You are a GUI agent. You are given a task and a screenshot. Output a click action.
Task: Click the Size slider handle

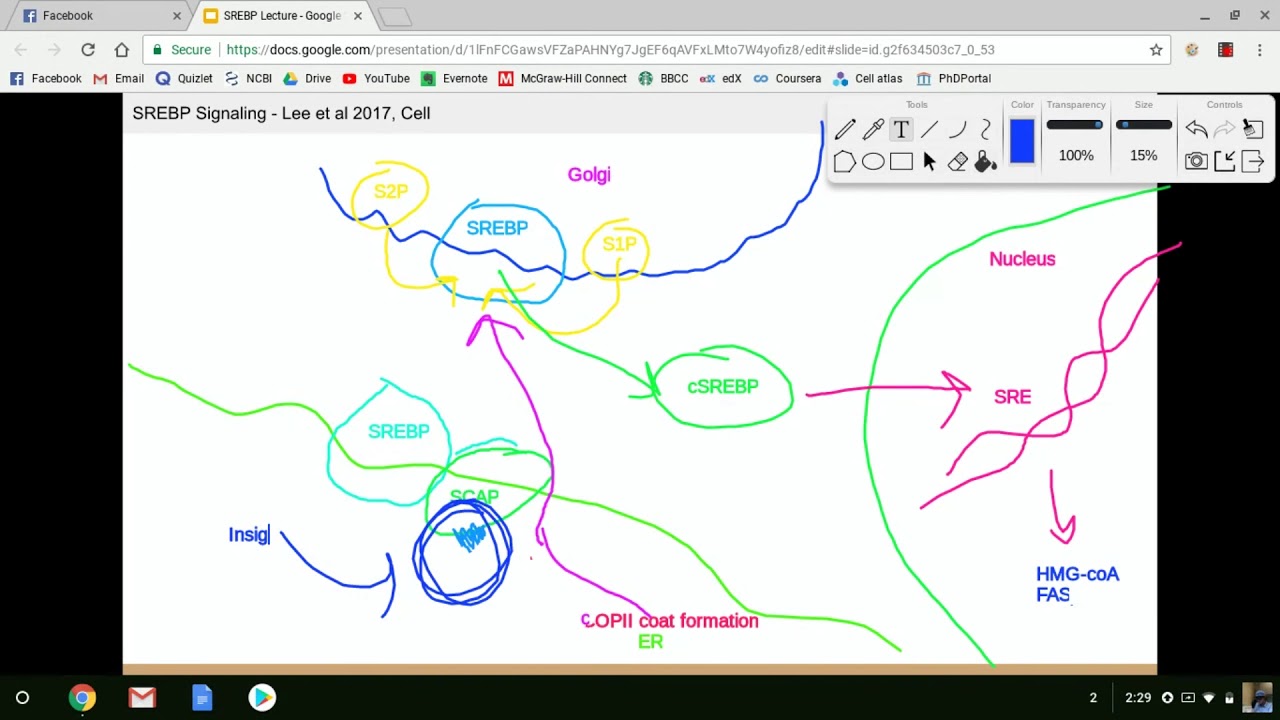pyautogui.click(x=1124, y=125)
